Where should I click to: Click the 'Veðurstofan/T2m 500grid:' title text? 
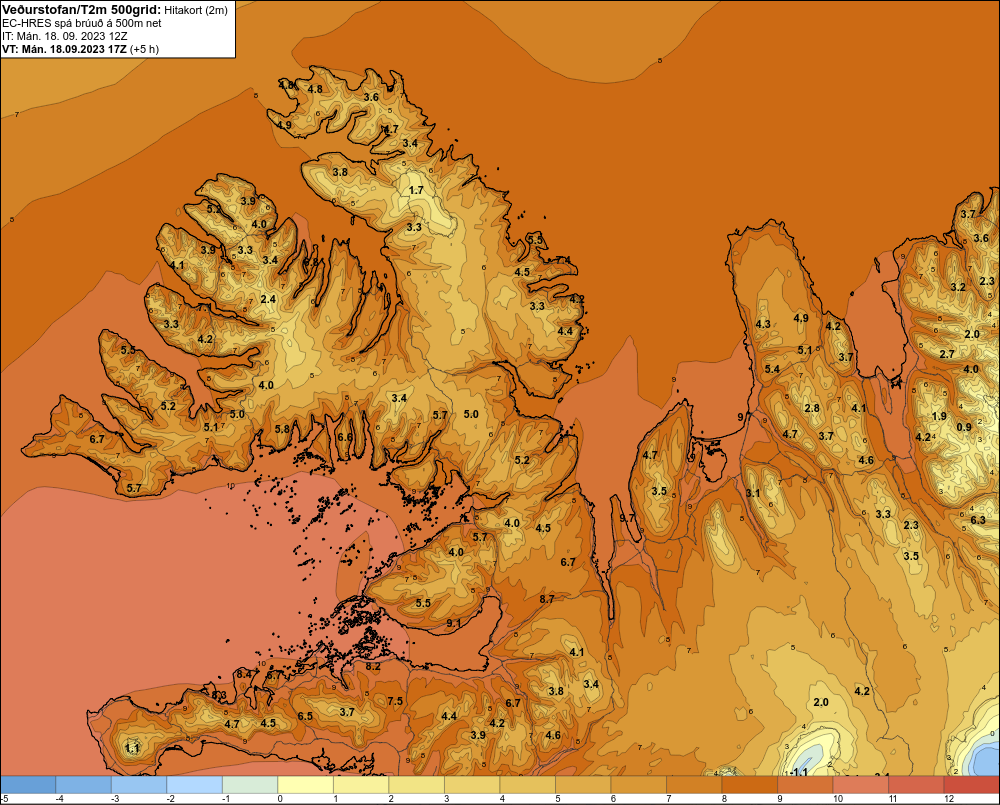[82, 10]
